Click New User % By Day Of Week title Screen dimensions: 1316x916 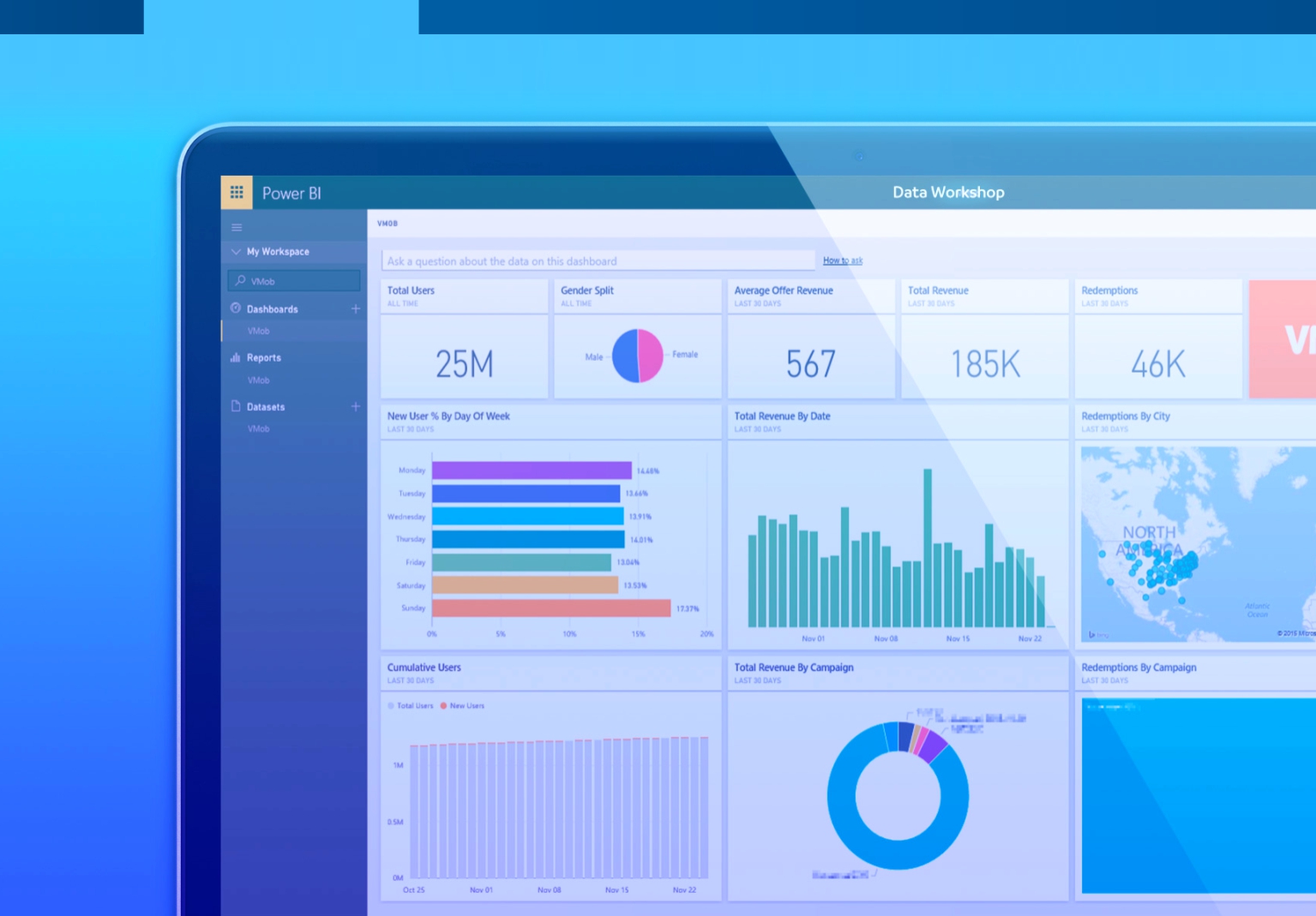click(x=448, y=416)
